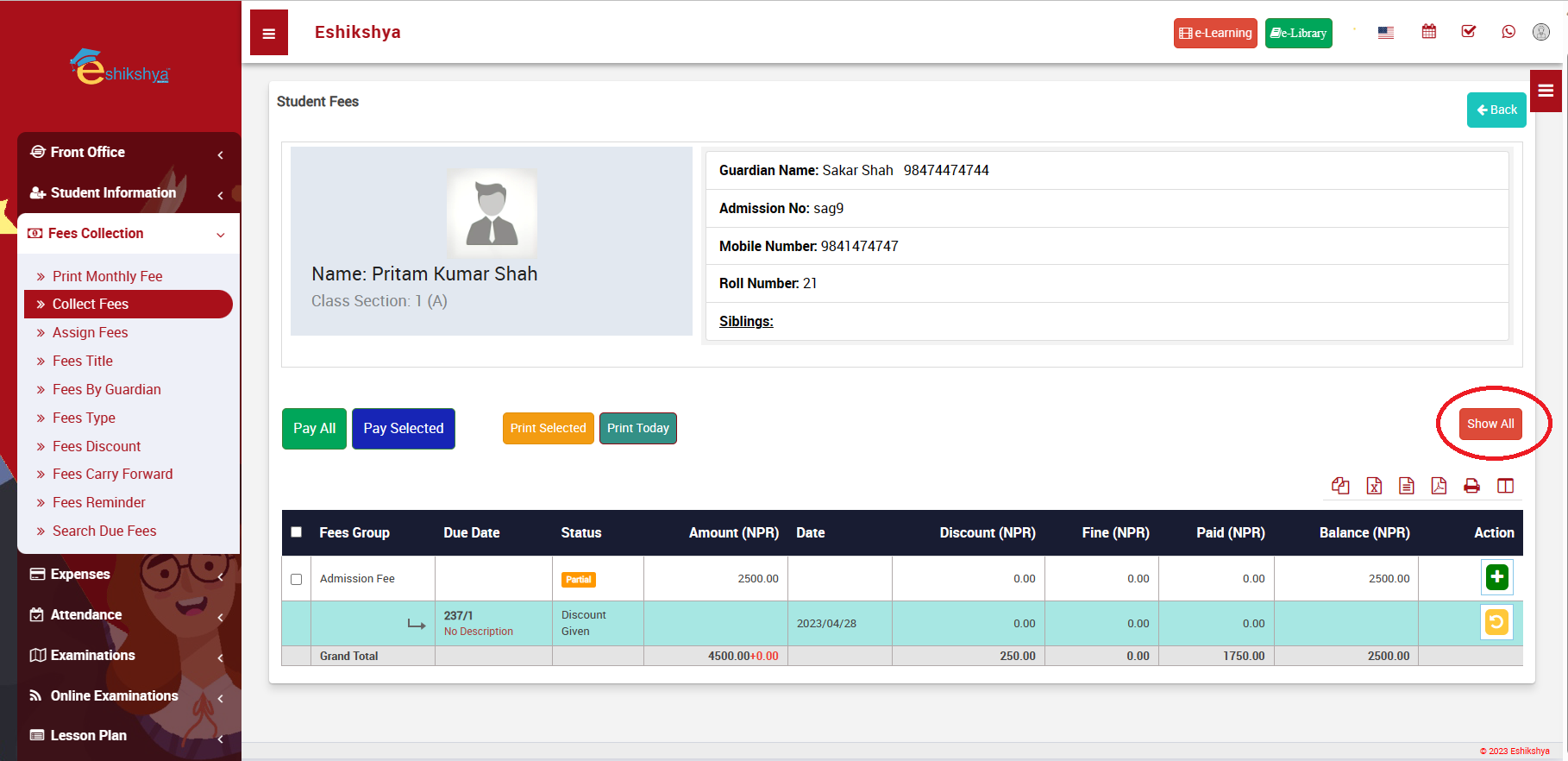The height and width of the screenshot is (761, 1568).
Task: Toggle select-all checkbox in table header
Action: tap(297, 532)
